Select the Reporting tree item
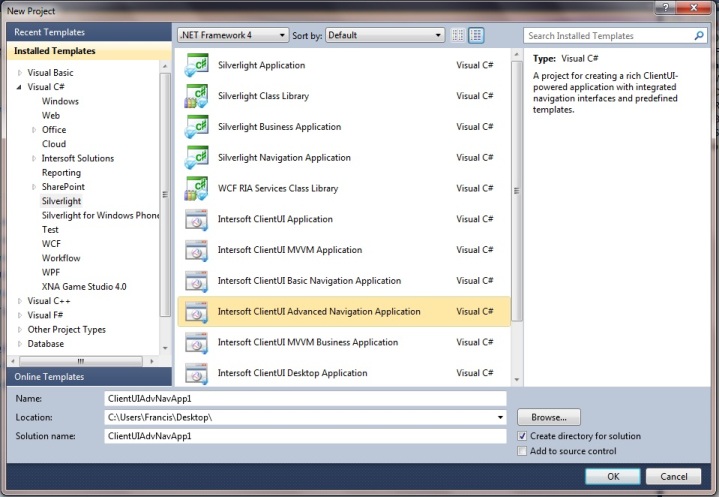The image size is (719, 497). point(61,172)
